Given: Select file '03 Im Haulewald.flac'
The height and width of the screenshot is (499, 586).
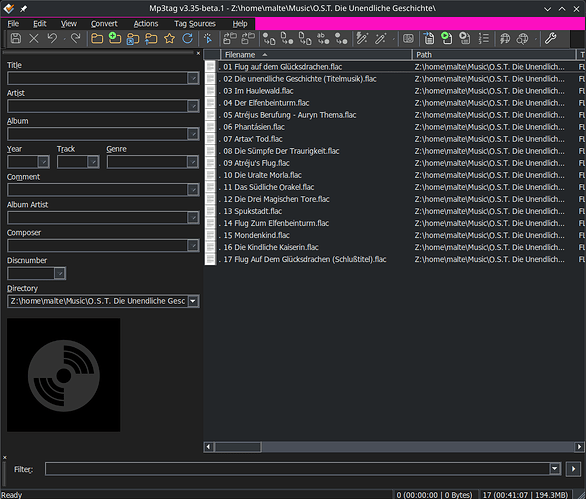Looking at the screenshot, I should [x=258, y=91].
